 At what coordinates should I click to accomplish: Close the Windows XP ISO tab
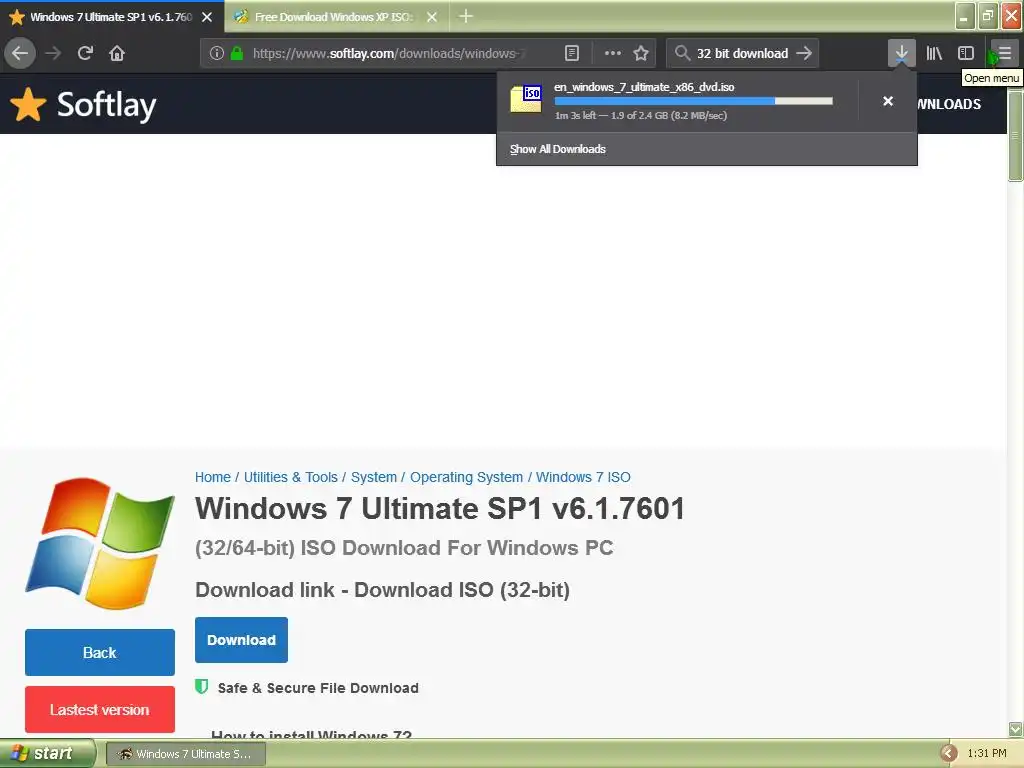[x=432, y=17]
